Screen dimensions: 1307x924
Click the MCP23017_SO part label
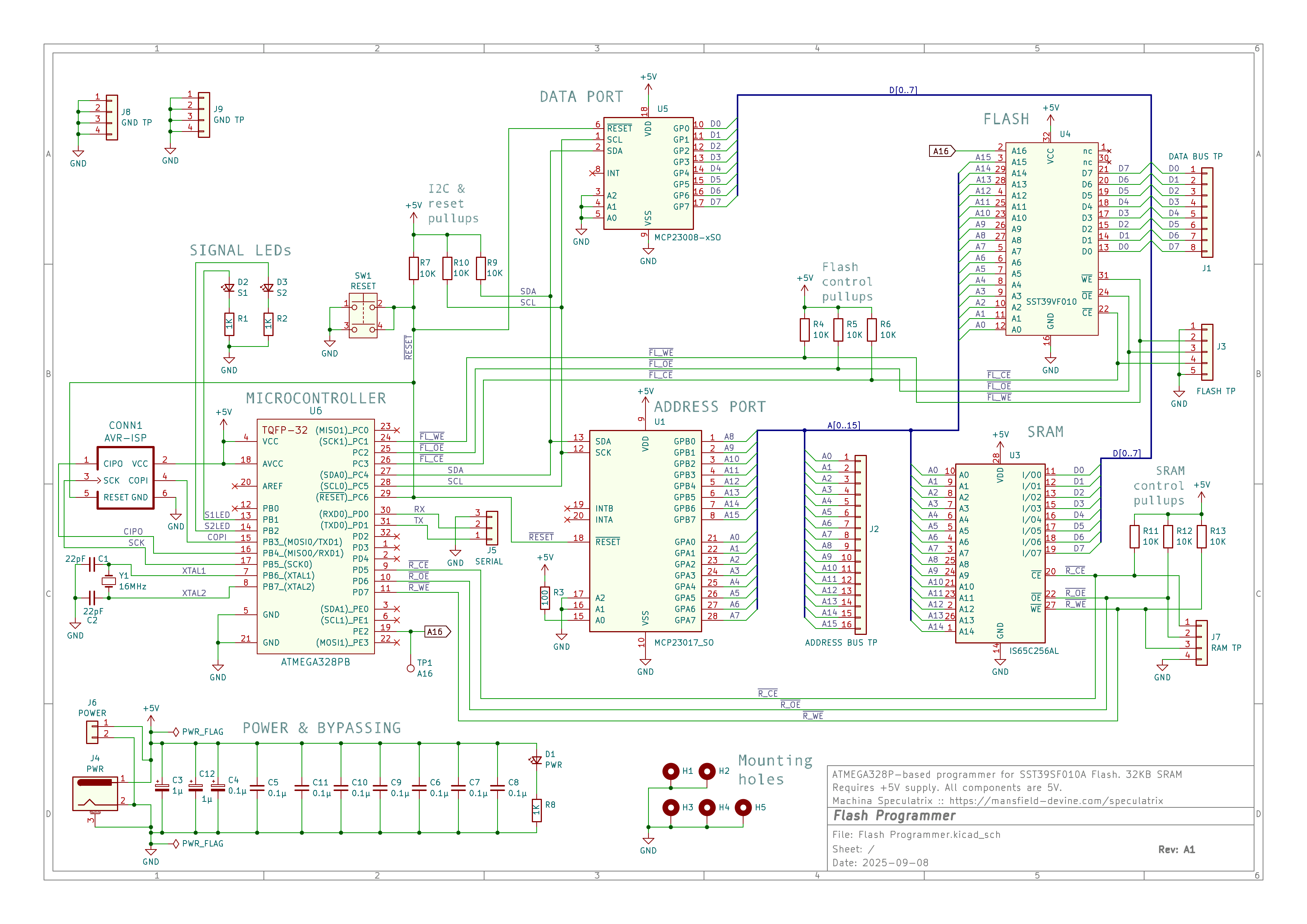(x=684, y=643)
